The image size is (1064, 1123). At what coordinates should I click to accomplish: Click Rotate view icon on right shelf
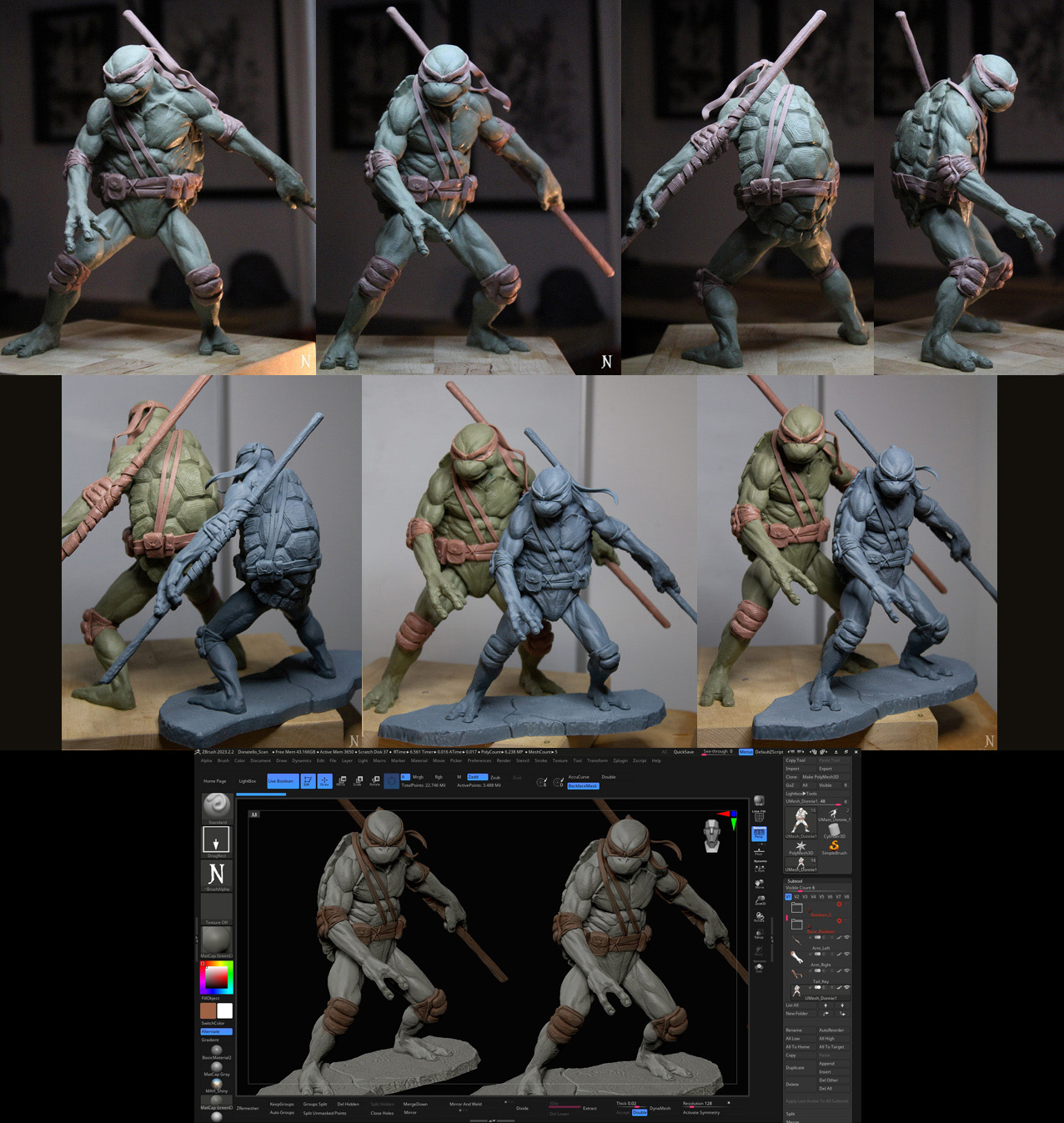(x=760, y=917)
